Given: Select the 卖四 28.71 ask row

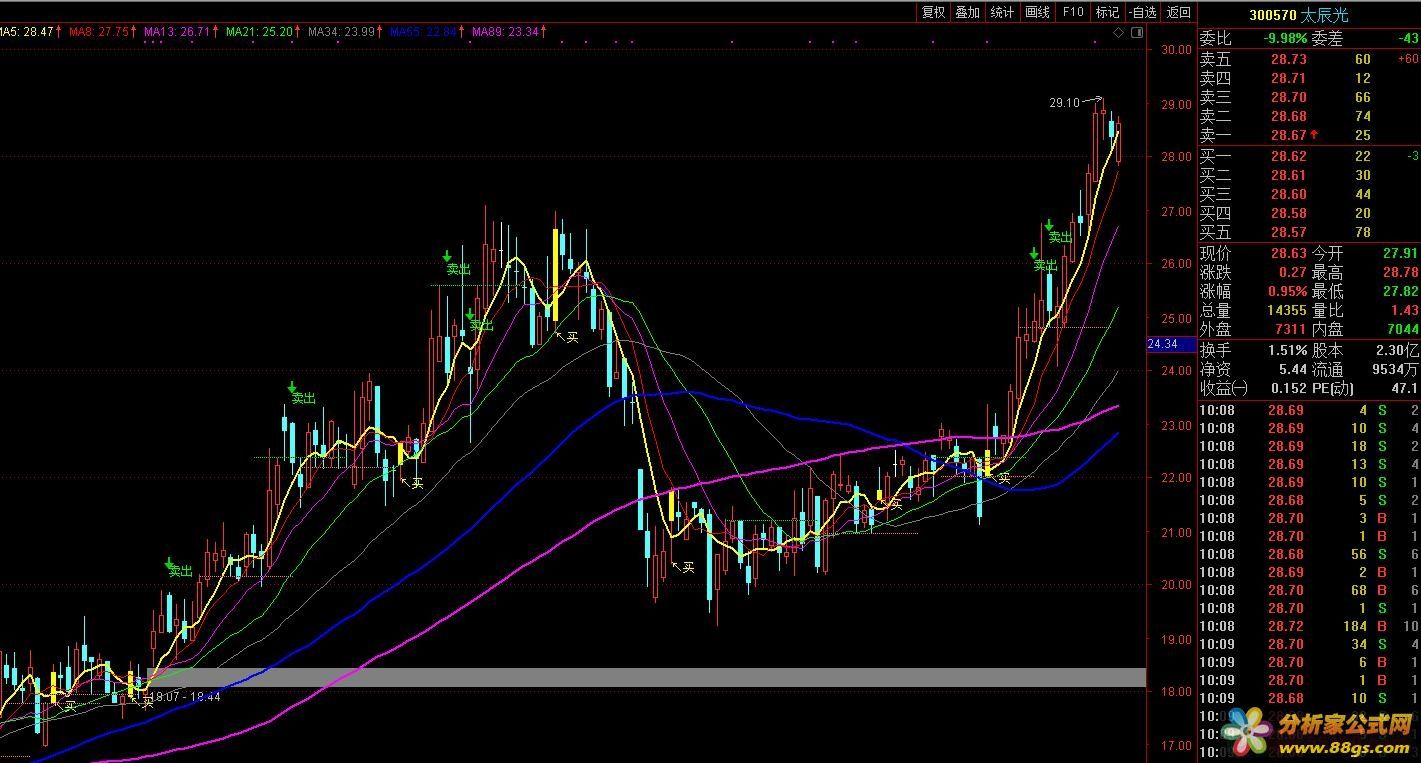Looking at the screenshot, I should [x=1309, y=78].
